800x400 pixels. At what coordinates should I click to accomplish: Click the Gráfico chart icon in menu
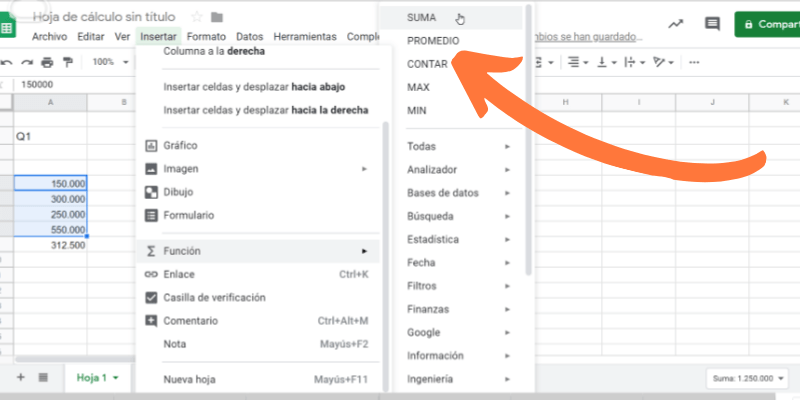[152, 146]
